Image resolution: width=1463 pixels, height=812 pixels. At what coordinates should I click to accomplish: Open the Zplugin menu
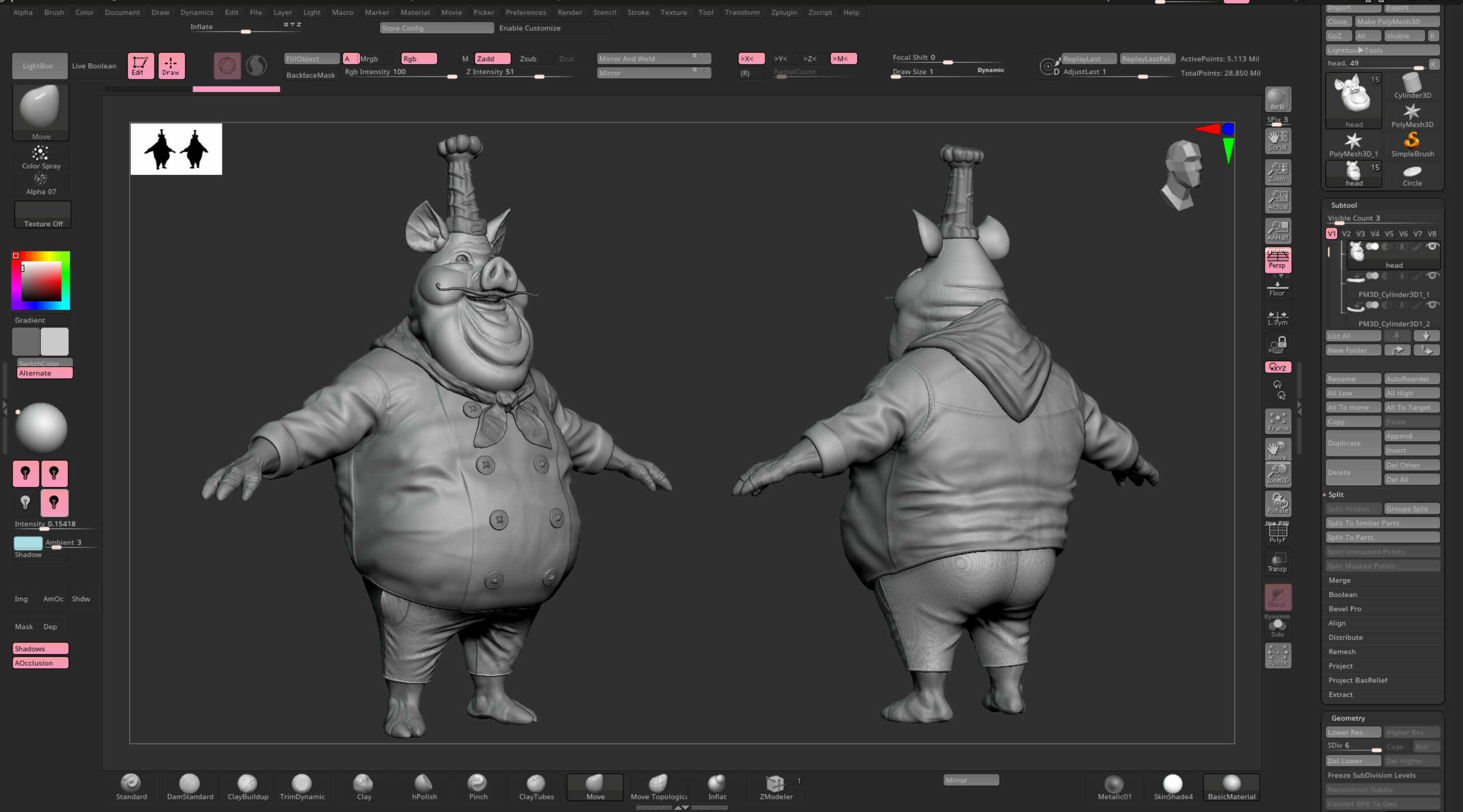pyautogui.click(x=784, y=12)
